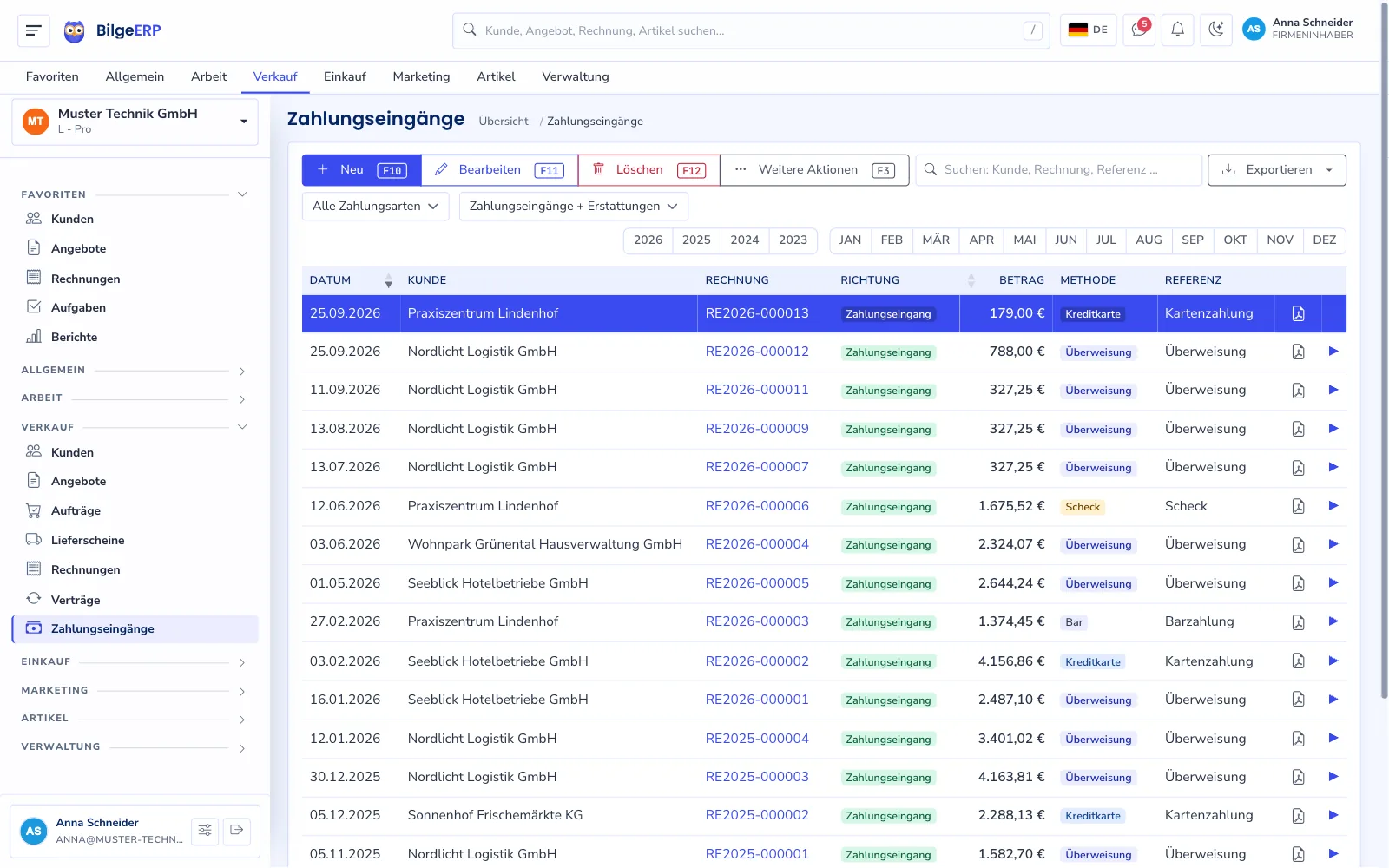Click the Neu F10 button
This screenshot has width=1389, height=868.
362,170
